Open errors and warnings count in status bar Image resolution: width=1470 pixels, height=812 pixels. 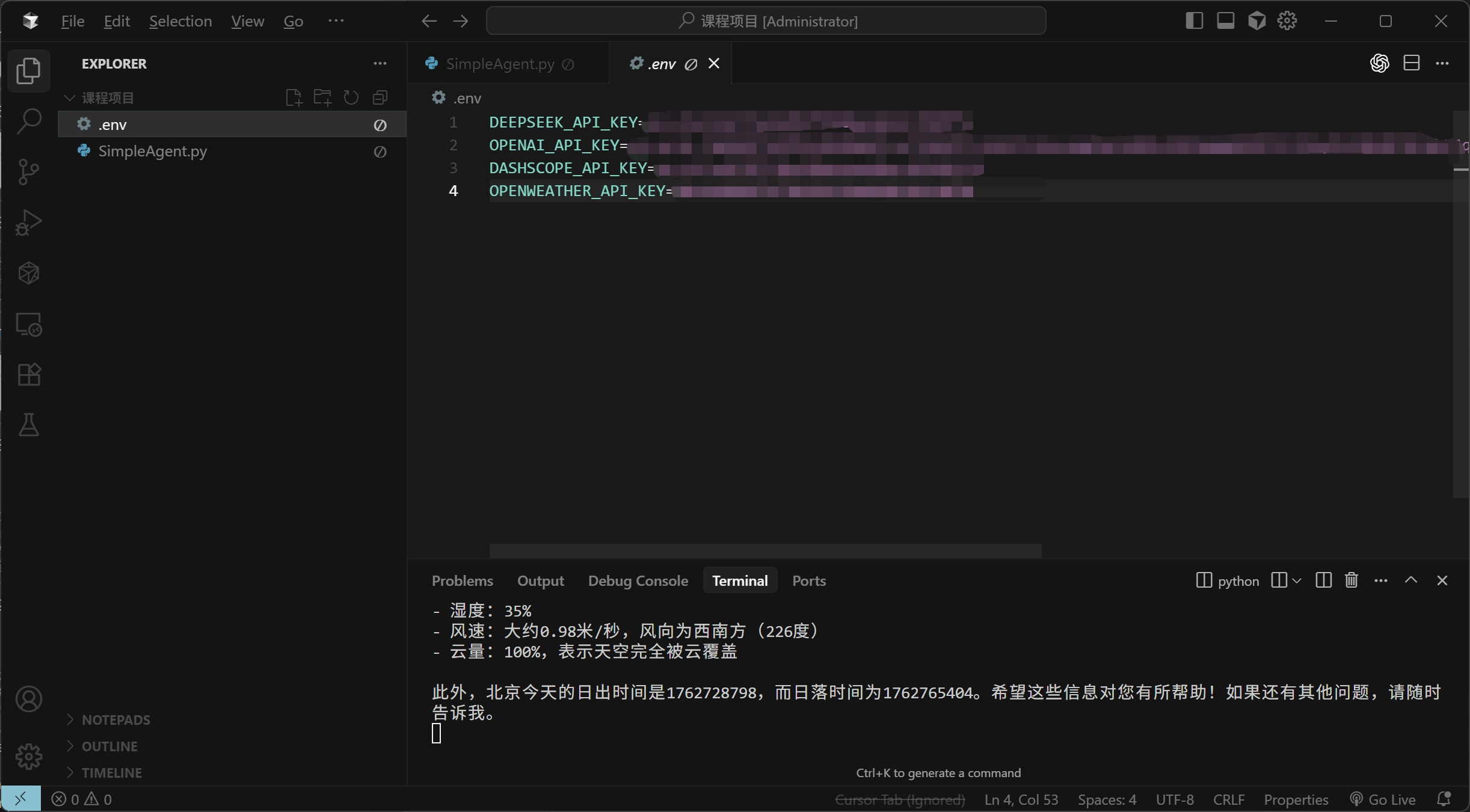click(82, 799)
